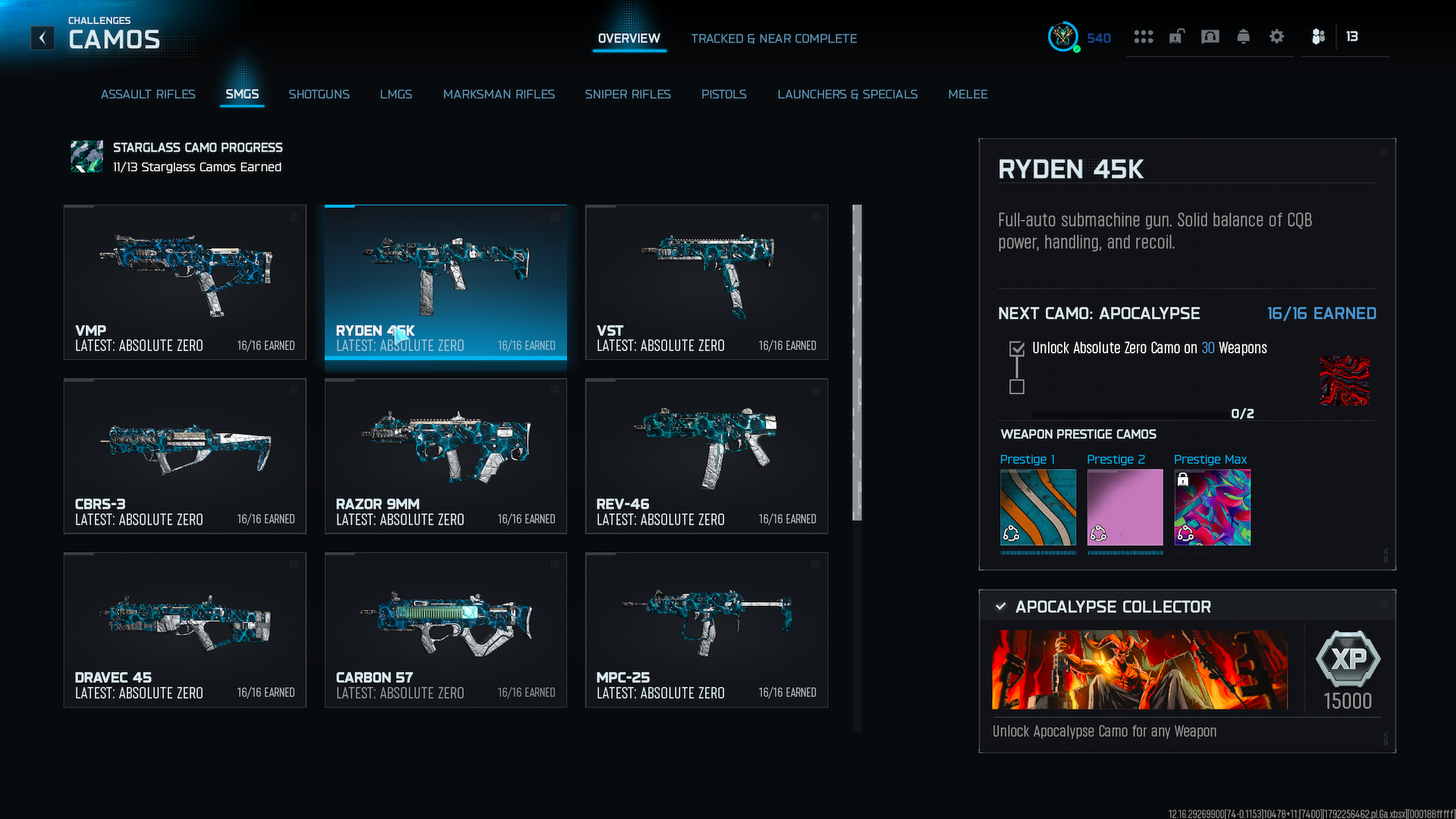Open the camera snapshot icon in header
Image resolution: width=1456 pixels, height=819 pixels.
1210,36
